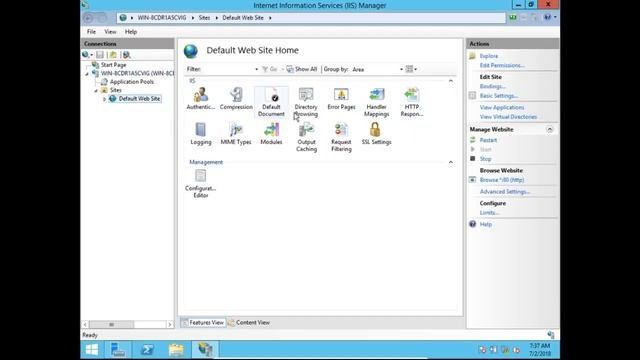Open Handler Mappings feature
Image resolution: width=640 pixels, height=360 pixels.
click(x=376, y=102)
